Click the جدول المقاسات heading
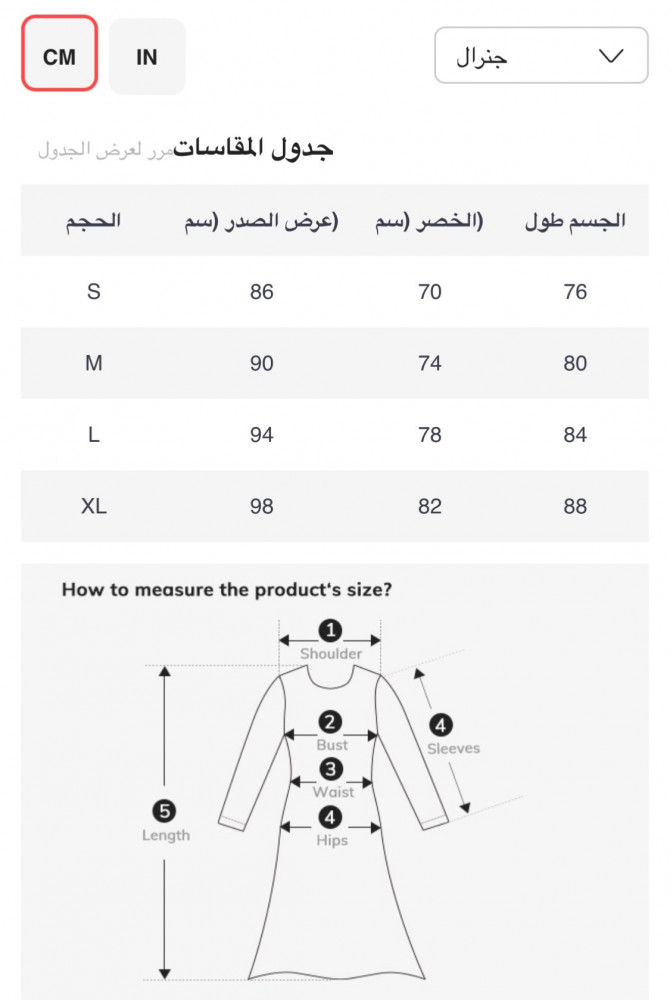670x1000 pixels. point(254,149)
